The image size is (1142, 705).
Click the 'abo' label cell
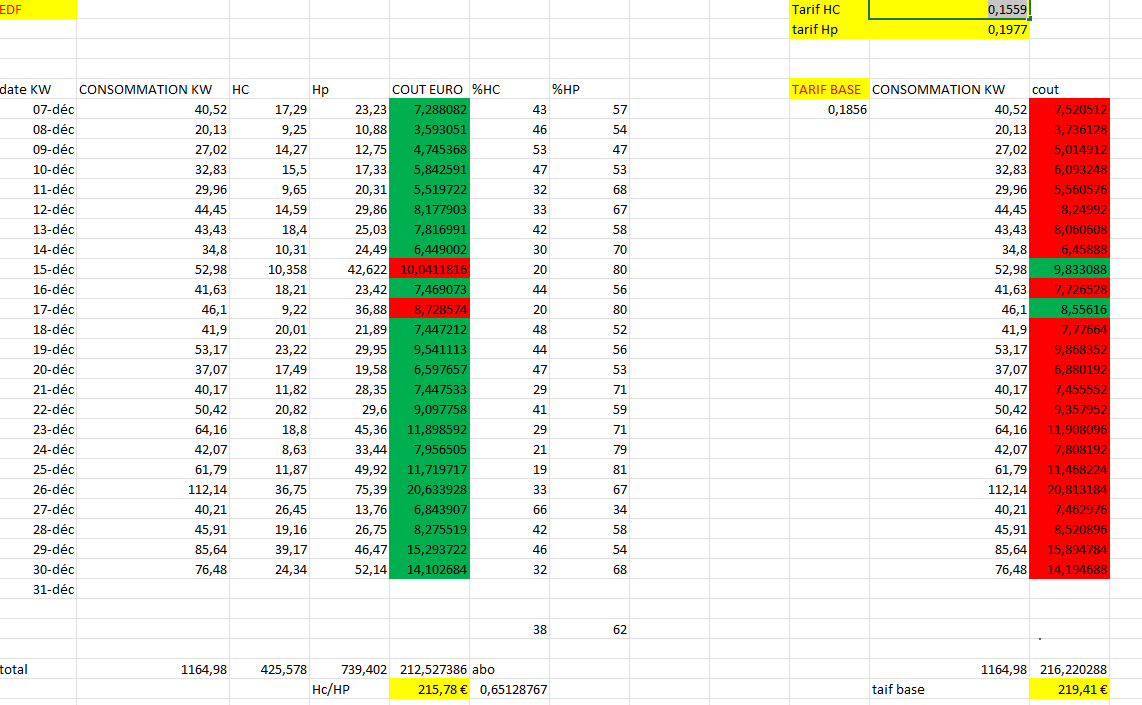pos(509,669)
